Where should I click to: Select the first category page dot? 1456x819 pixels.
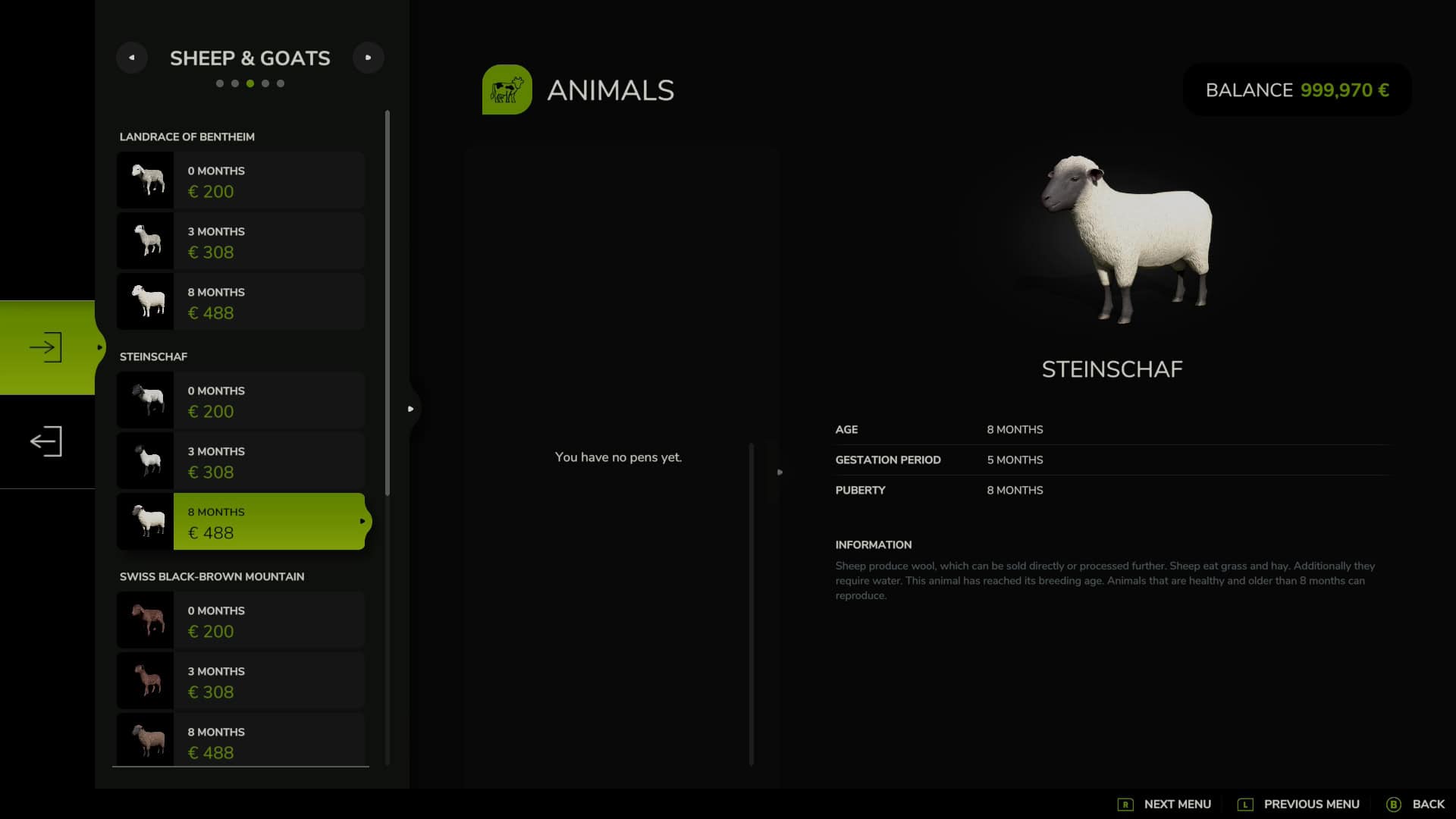(x=220, y=83)
